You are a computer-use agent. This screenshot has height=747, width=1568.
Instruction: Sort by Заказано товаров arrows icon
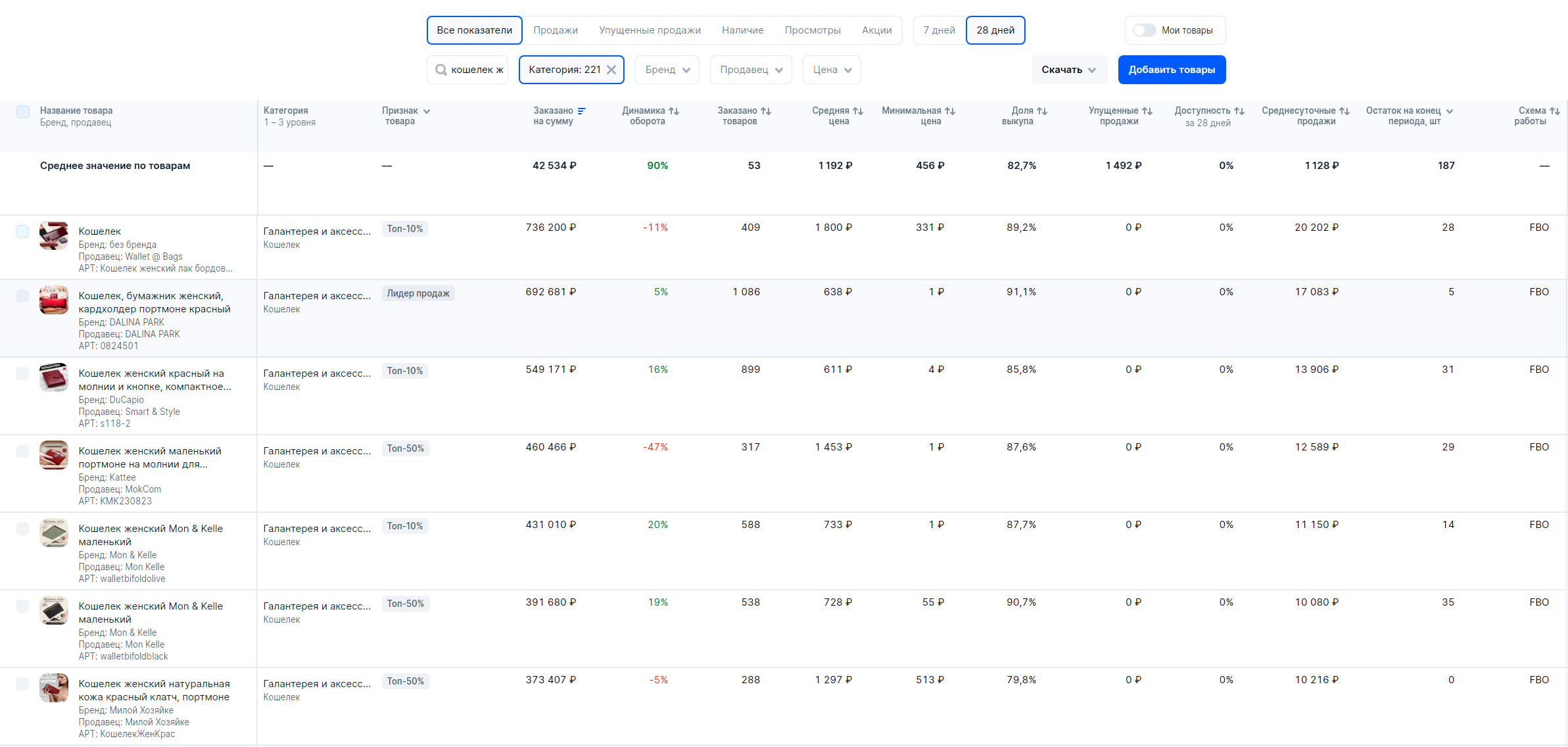pos(766,111)
